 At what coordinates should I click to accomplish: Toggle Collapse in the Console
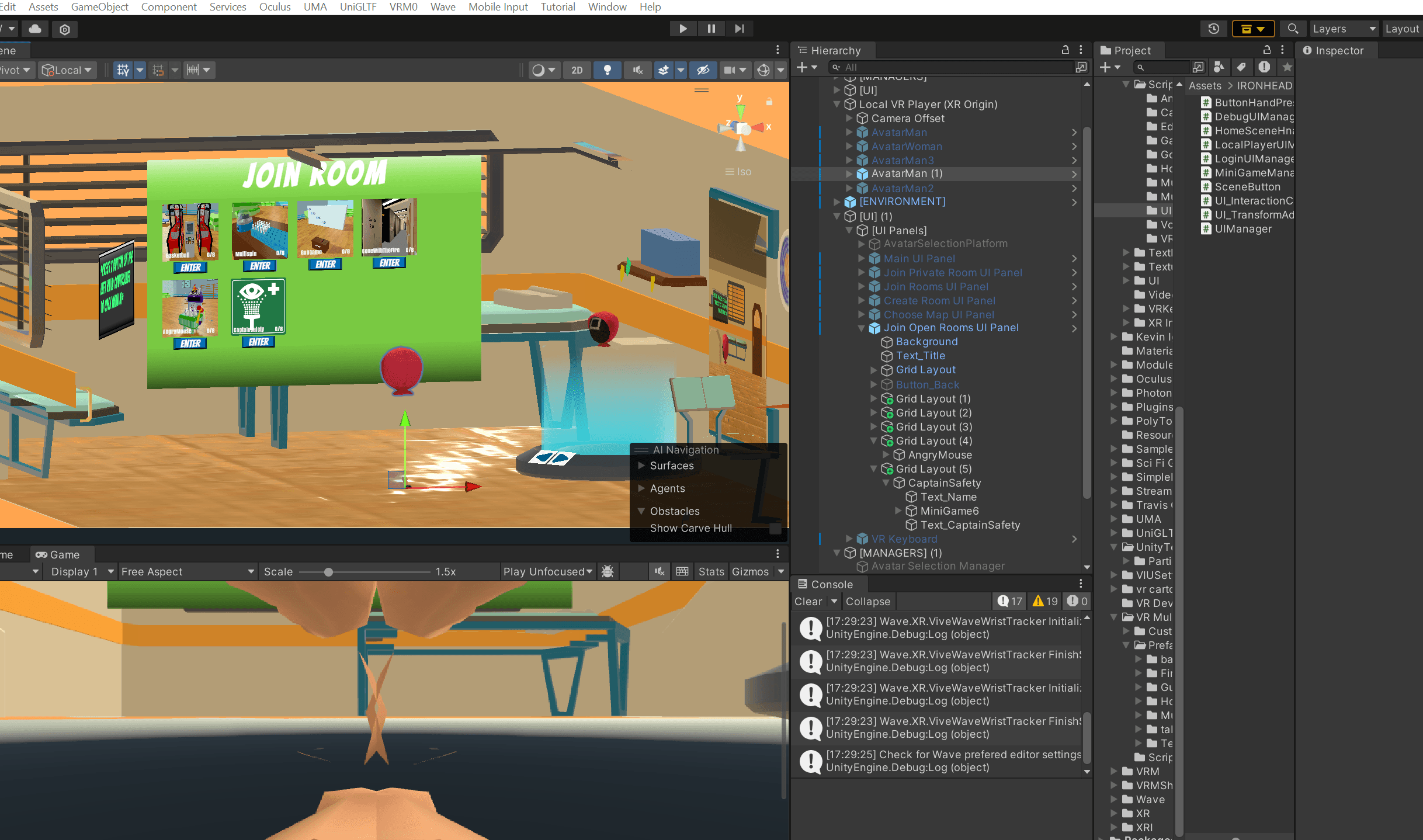pos(867,602)
